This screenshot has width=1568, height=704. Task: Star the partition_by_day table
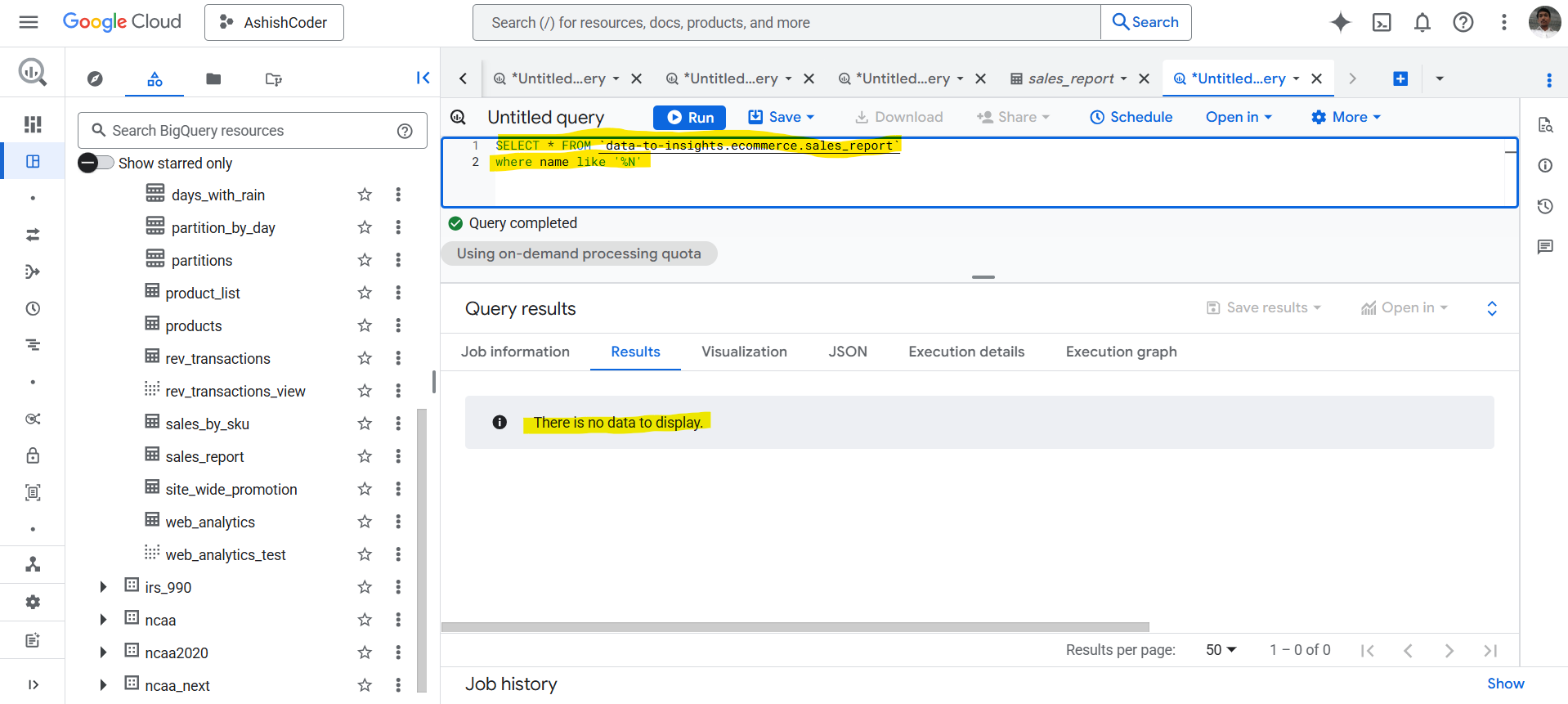pos(365,227)
